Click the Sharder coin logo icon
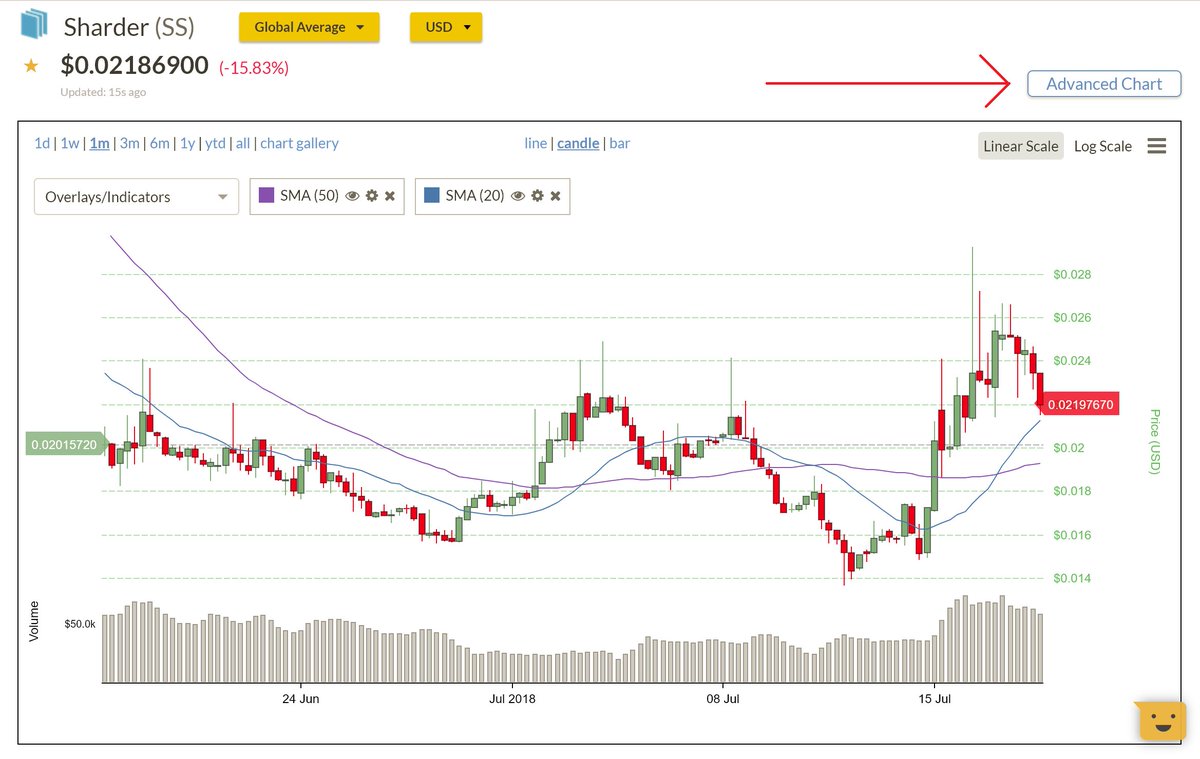1200x759 pixels. pos(34,25)
